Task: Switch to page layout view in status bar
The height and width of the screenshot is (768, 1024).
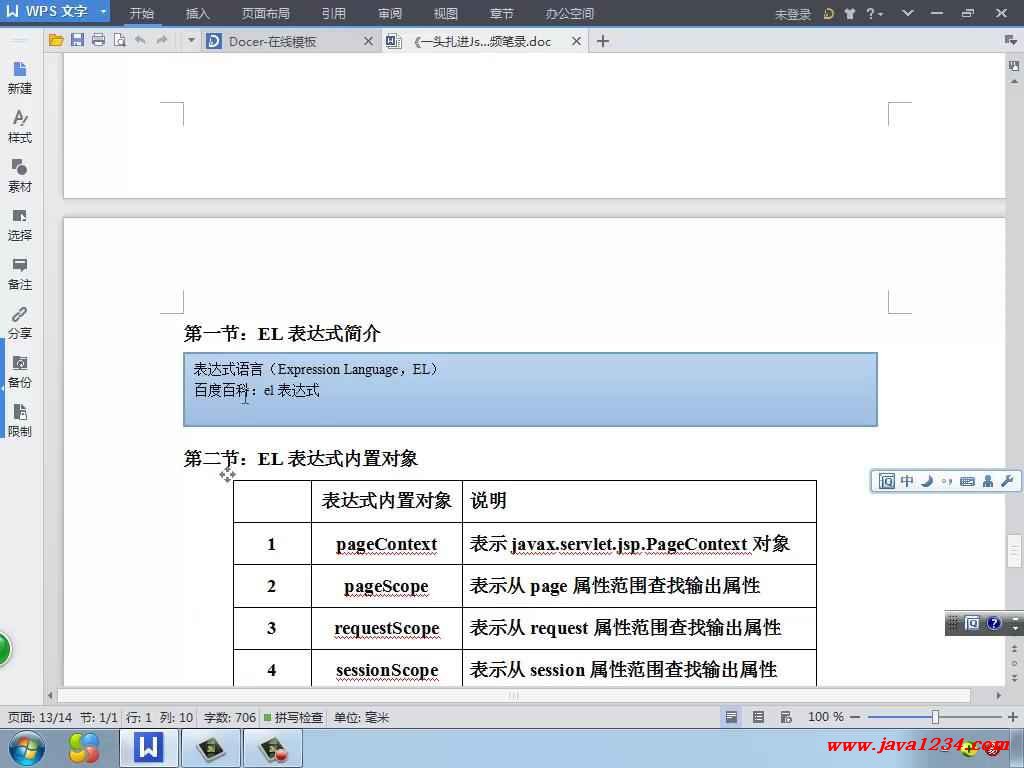Action: tap(732, 717)
